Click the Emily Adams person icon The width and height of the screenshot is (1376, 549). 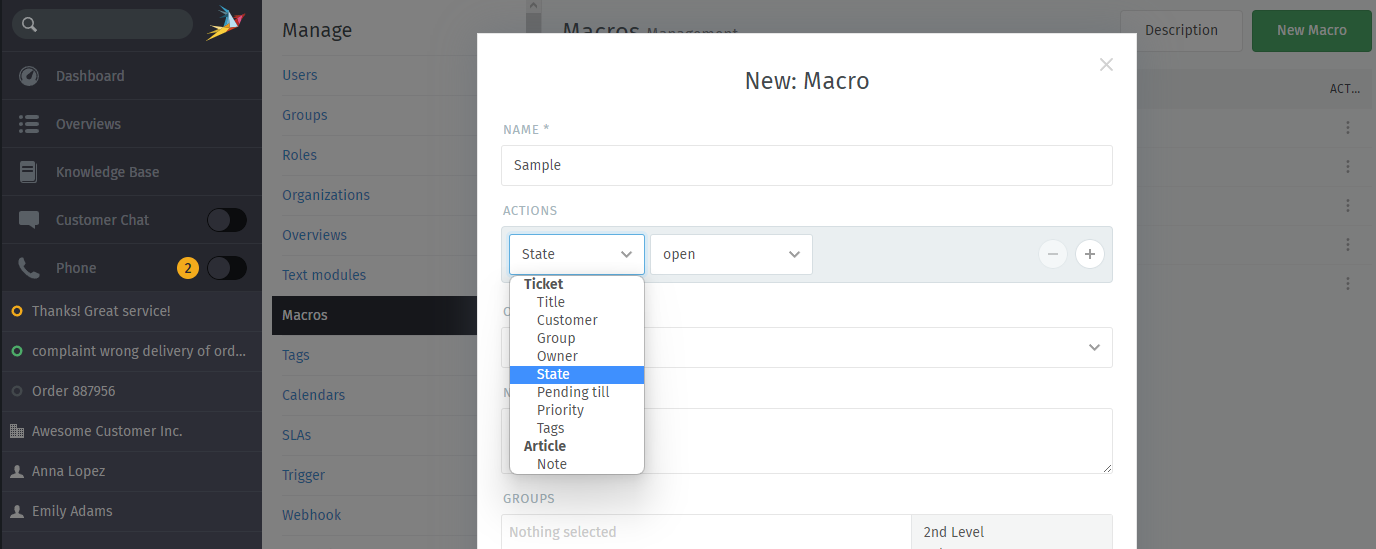coord(16,511)
